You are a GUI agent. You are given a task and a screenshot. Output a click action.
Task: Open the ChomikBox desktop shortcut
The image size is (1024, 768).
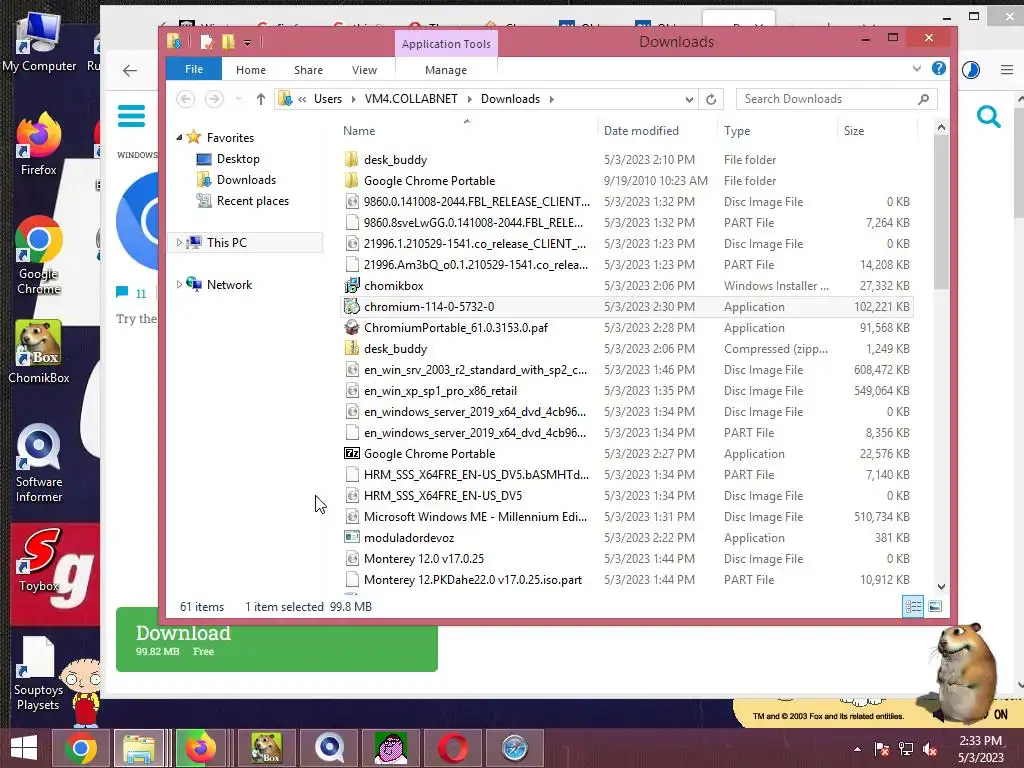click(39, 351)
